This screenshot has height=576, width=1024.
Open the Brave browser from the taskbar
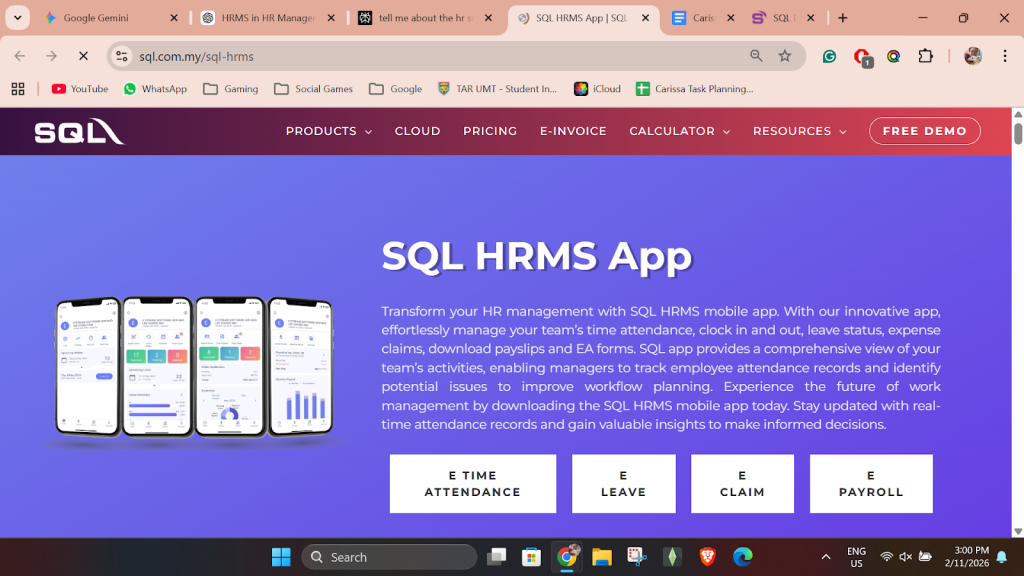tap(707, 557)
